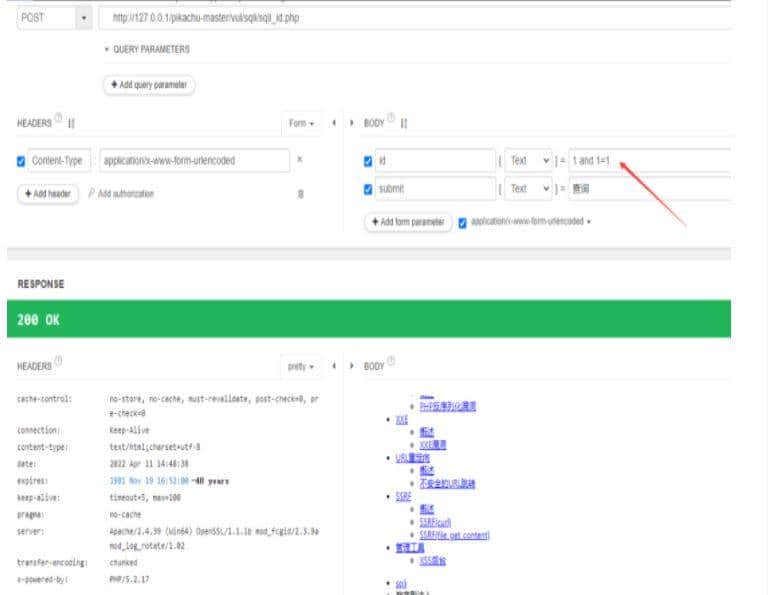Image resolution: width=768 pixels, height=595 pixels.
Task: Click the timeout=5, max=100 keep-alive value
Action: click(145, 498)
